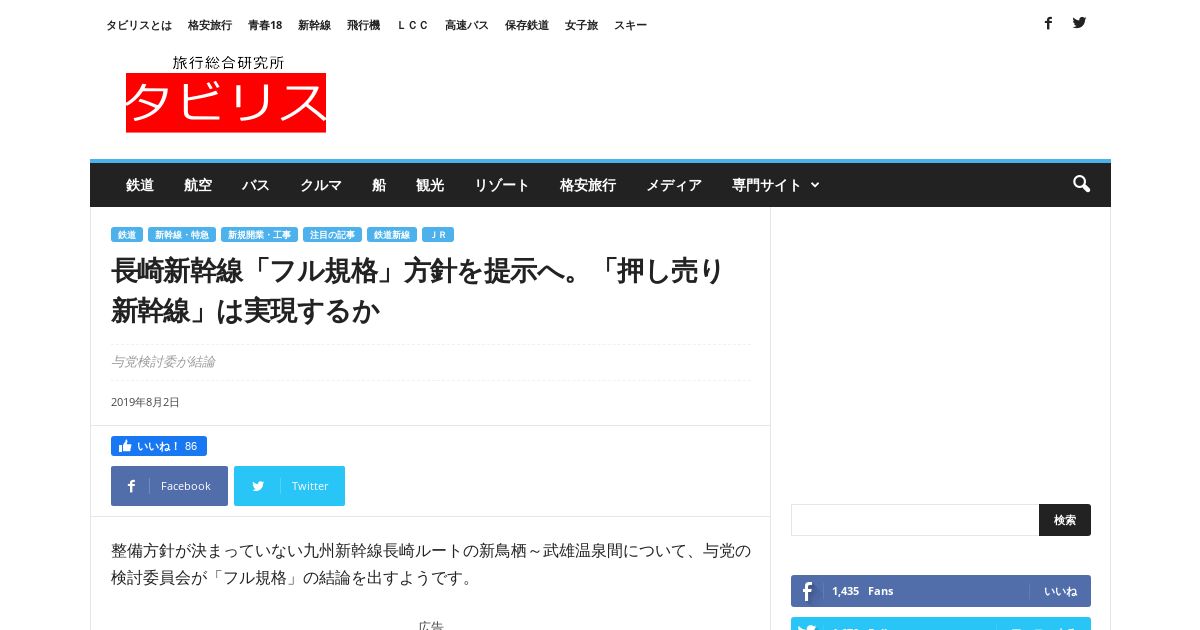Screen dimensions: 1200x630
Task: Click the subtitle 与党検討委が結論
Action: pyautogui.click(x=163, y=362)
